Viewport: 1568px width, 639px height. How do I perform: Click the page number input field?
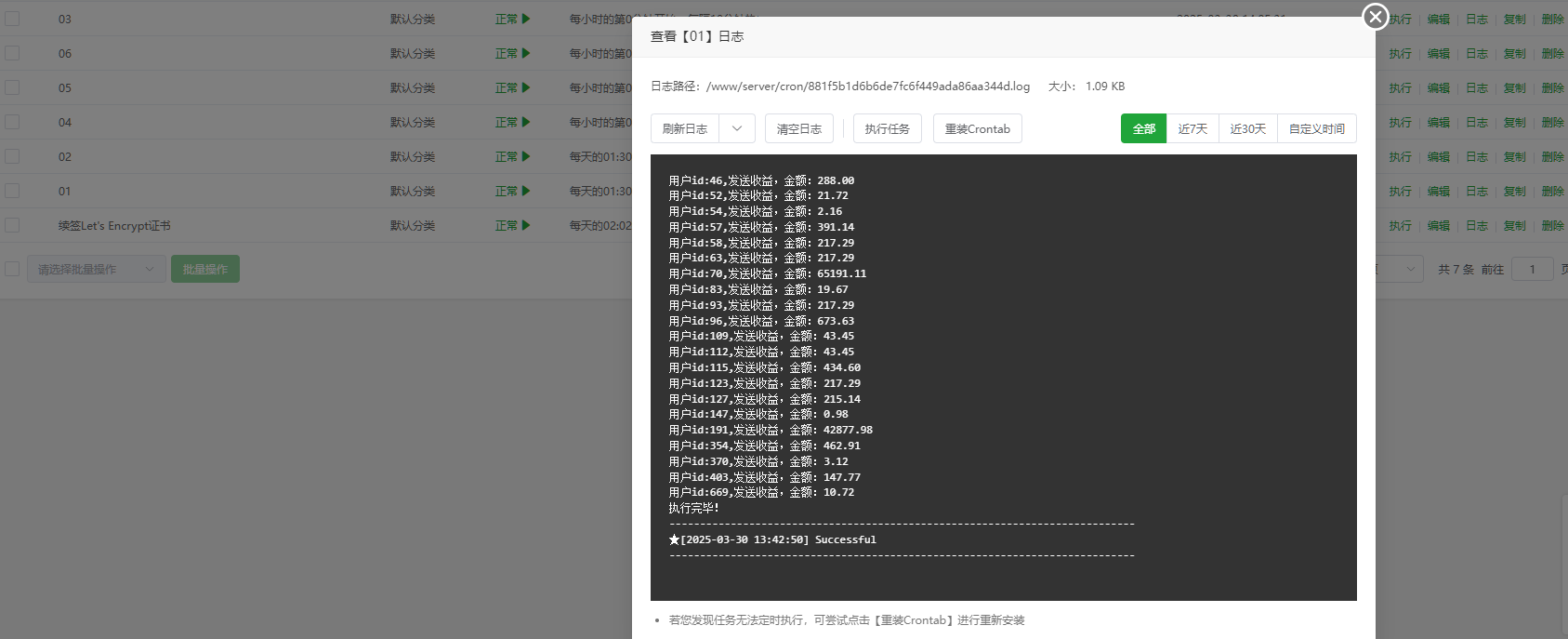tap(1533, 269)
